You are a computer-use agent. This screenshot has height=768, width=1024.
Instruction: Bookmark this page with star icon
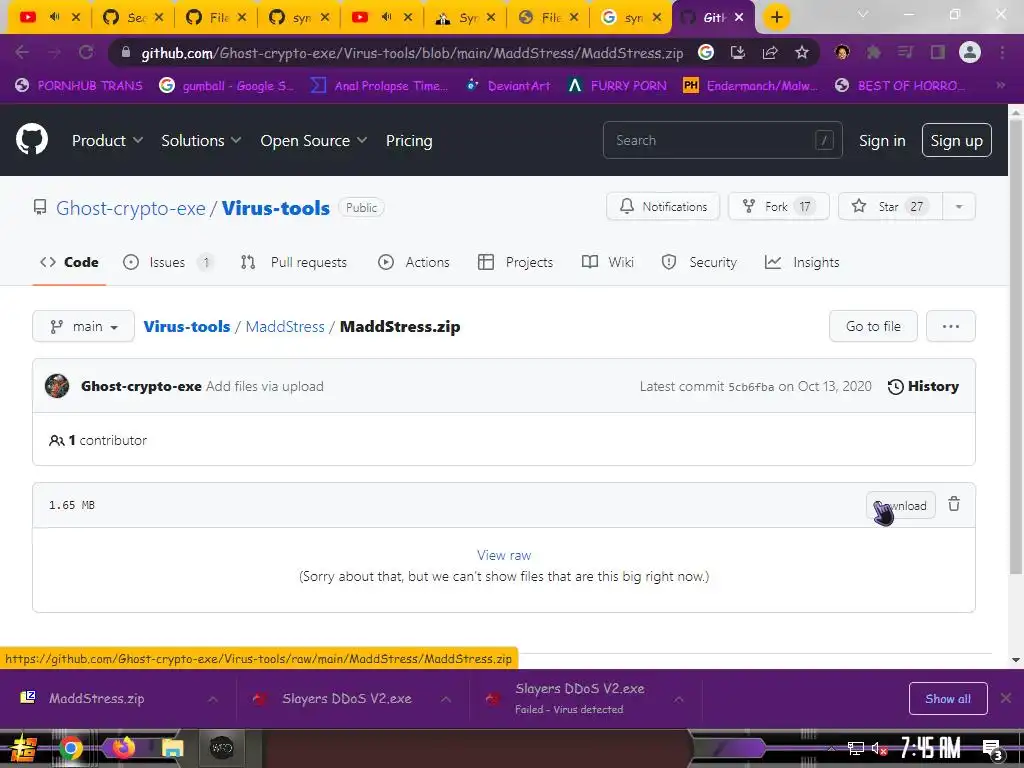pos(802,52)
